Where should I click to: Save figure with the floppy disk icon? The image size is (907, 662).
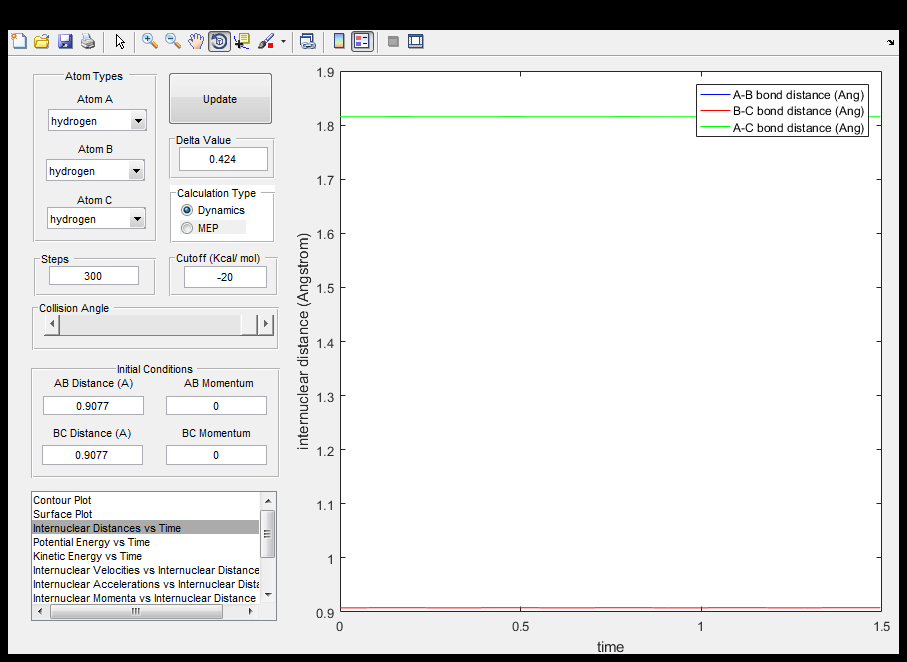point(65,41)
